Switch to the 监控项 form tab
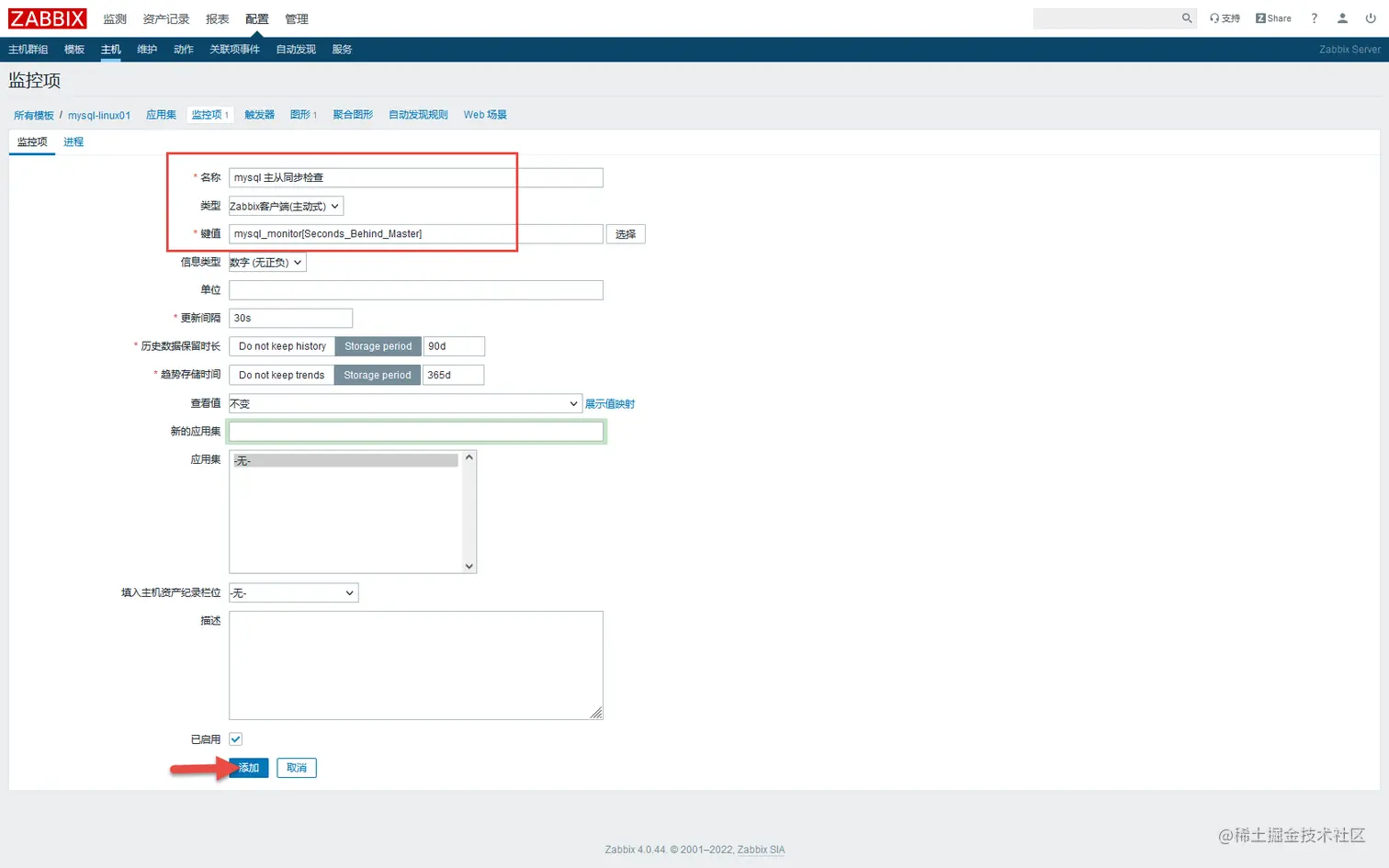Viewport: 1389px width, 868px height. 32,142
